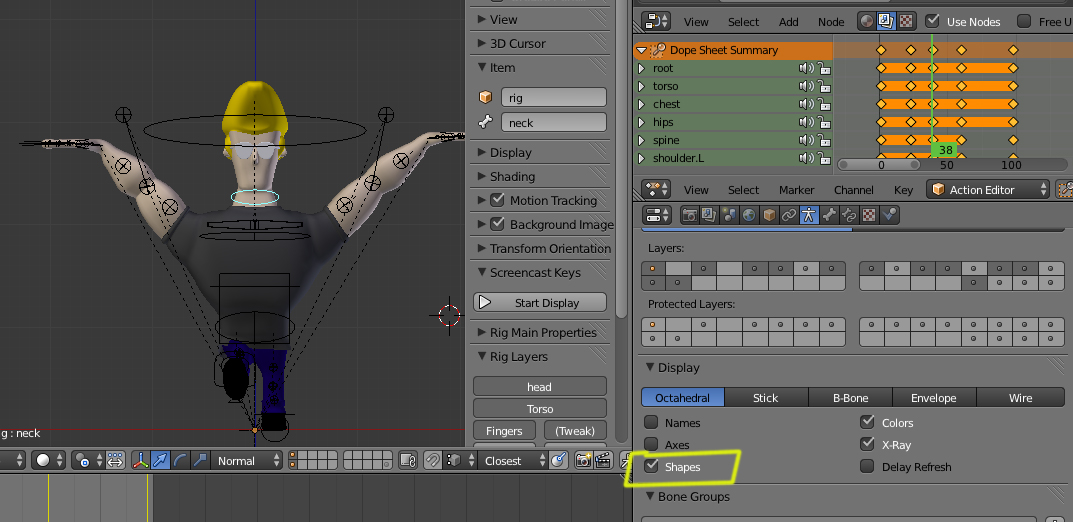Viewport: 1073px width, 522px height.
Task: Mute the root channel speaker icon
Action: tap(805, 68)
